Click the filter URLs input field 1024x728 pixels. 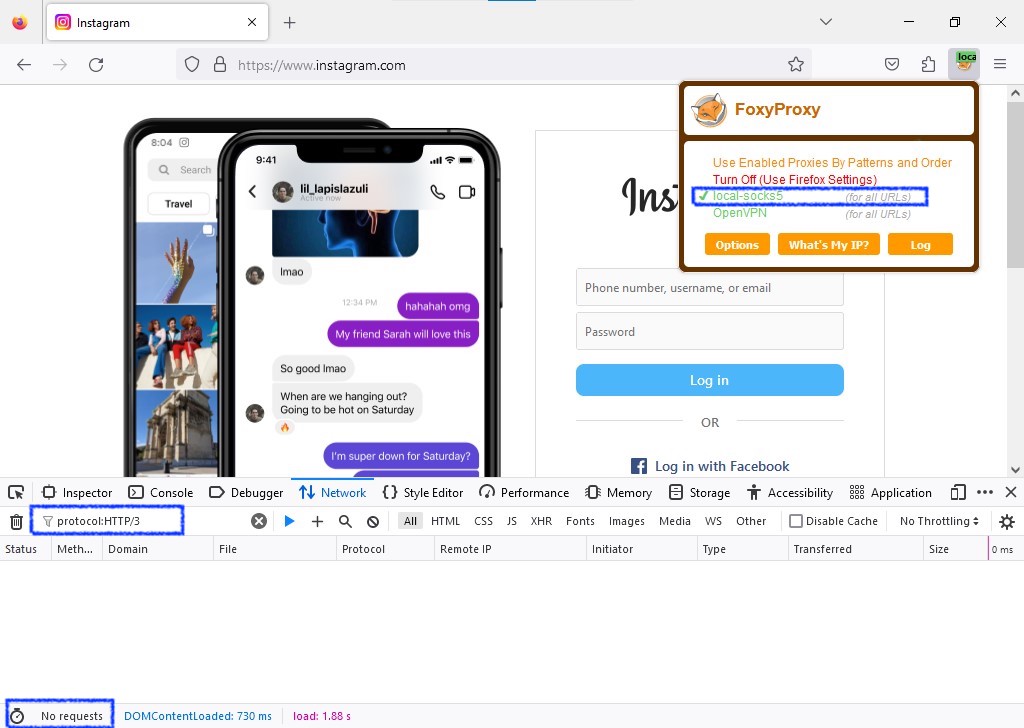click(x=144, y=521)
